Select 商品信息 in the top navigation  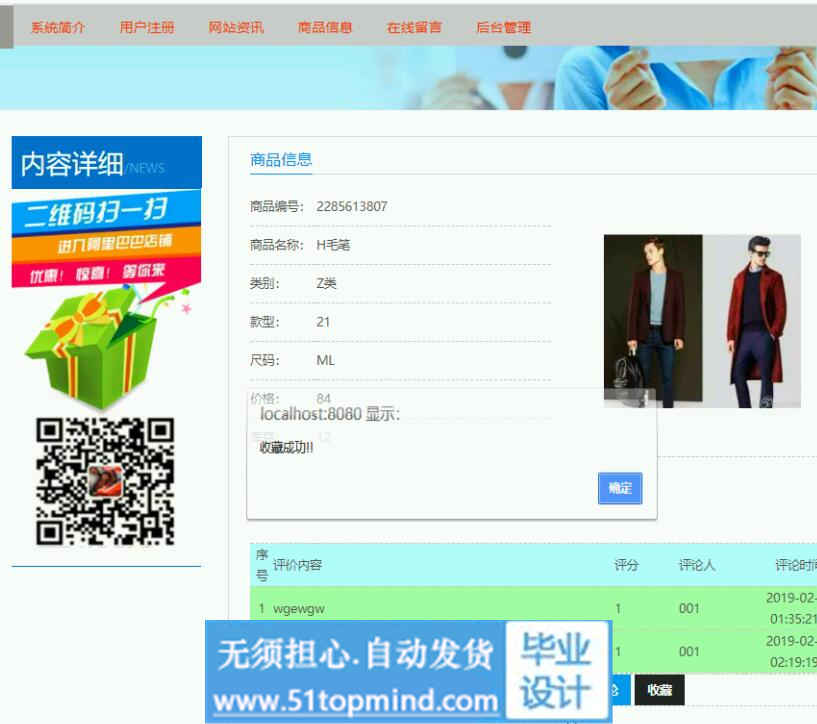click(x=325, y=27)
